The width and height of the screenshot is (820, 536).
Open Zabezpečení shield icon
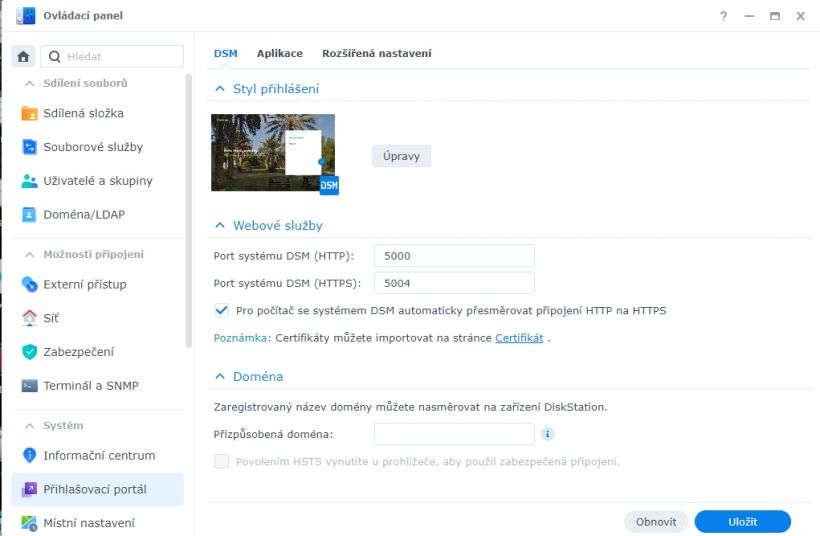(x=30, y=352)
